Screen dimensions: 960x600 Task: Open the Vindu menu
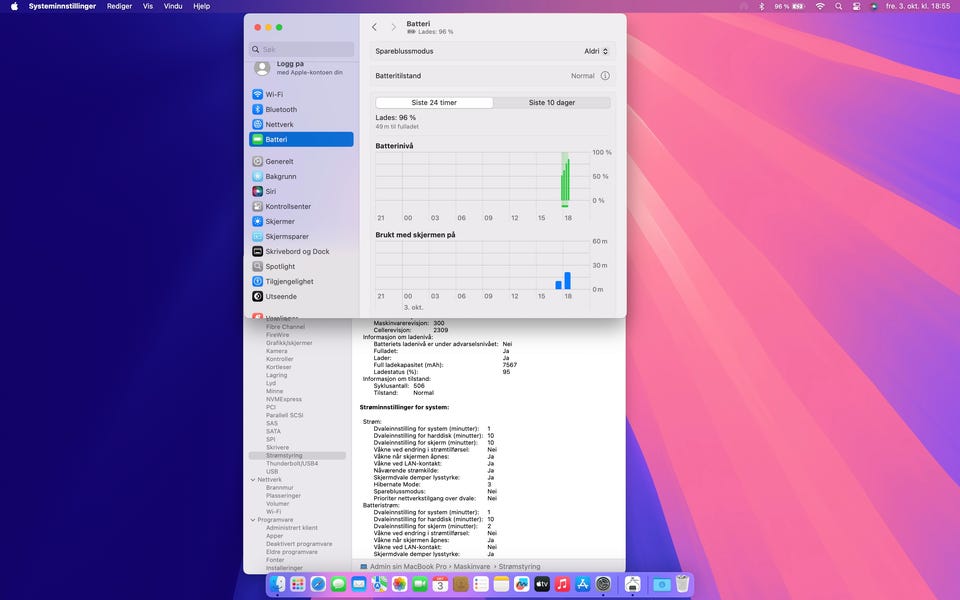pos(173,6)
